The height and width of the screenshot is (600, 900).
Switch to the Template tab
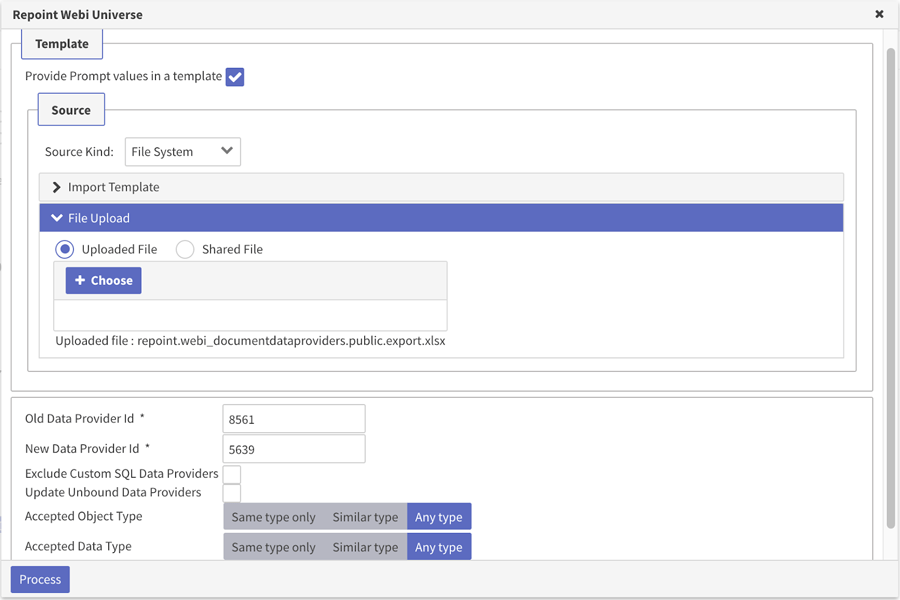[x=61, y=44]
